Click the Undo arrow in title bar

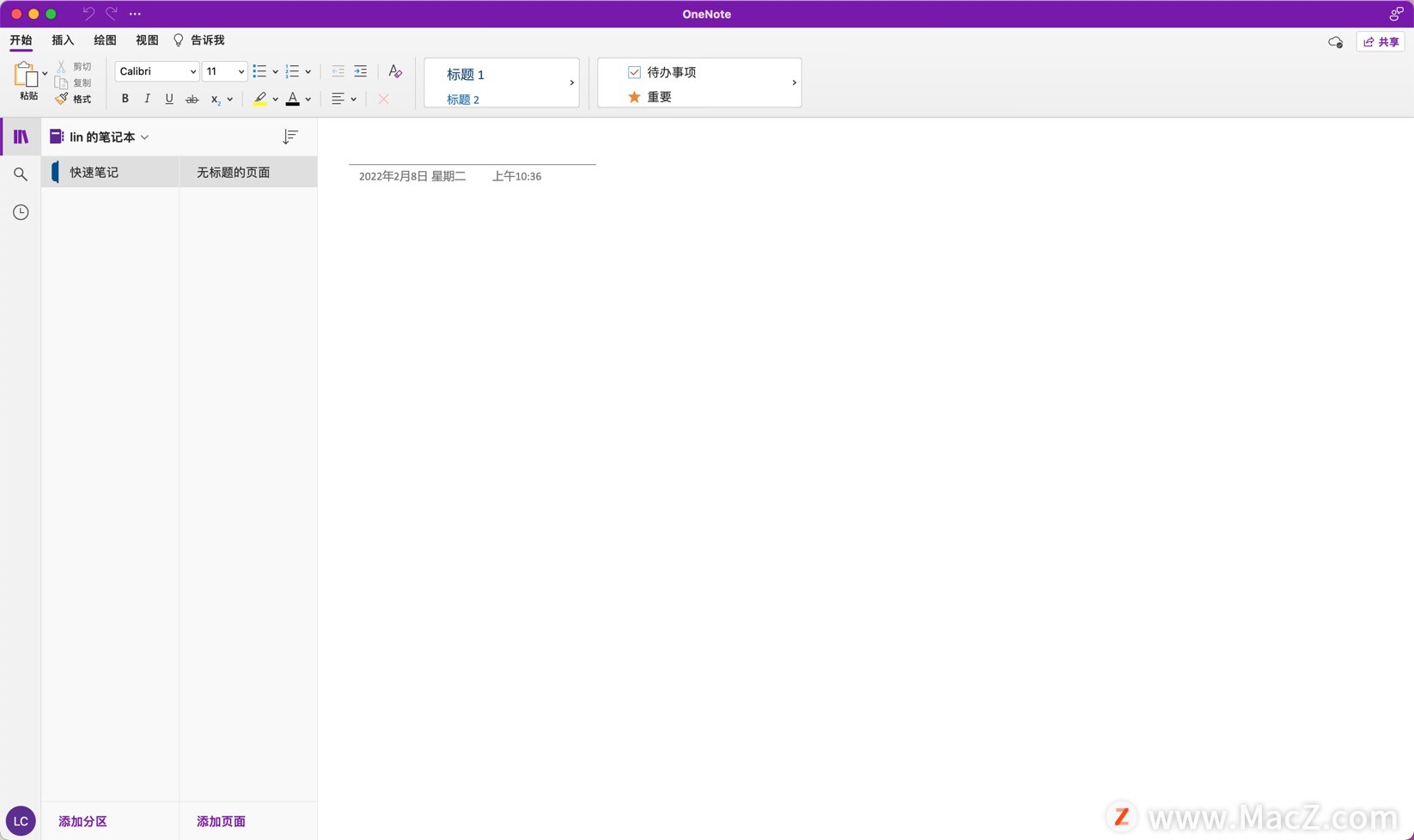(x=88, y=14)
